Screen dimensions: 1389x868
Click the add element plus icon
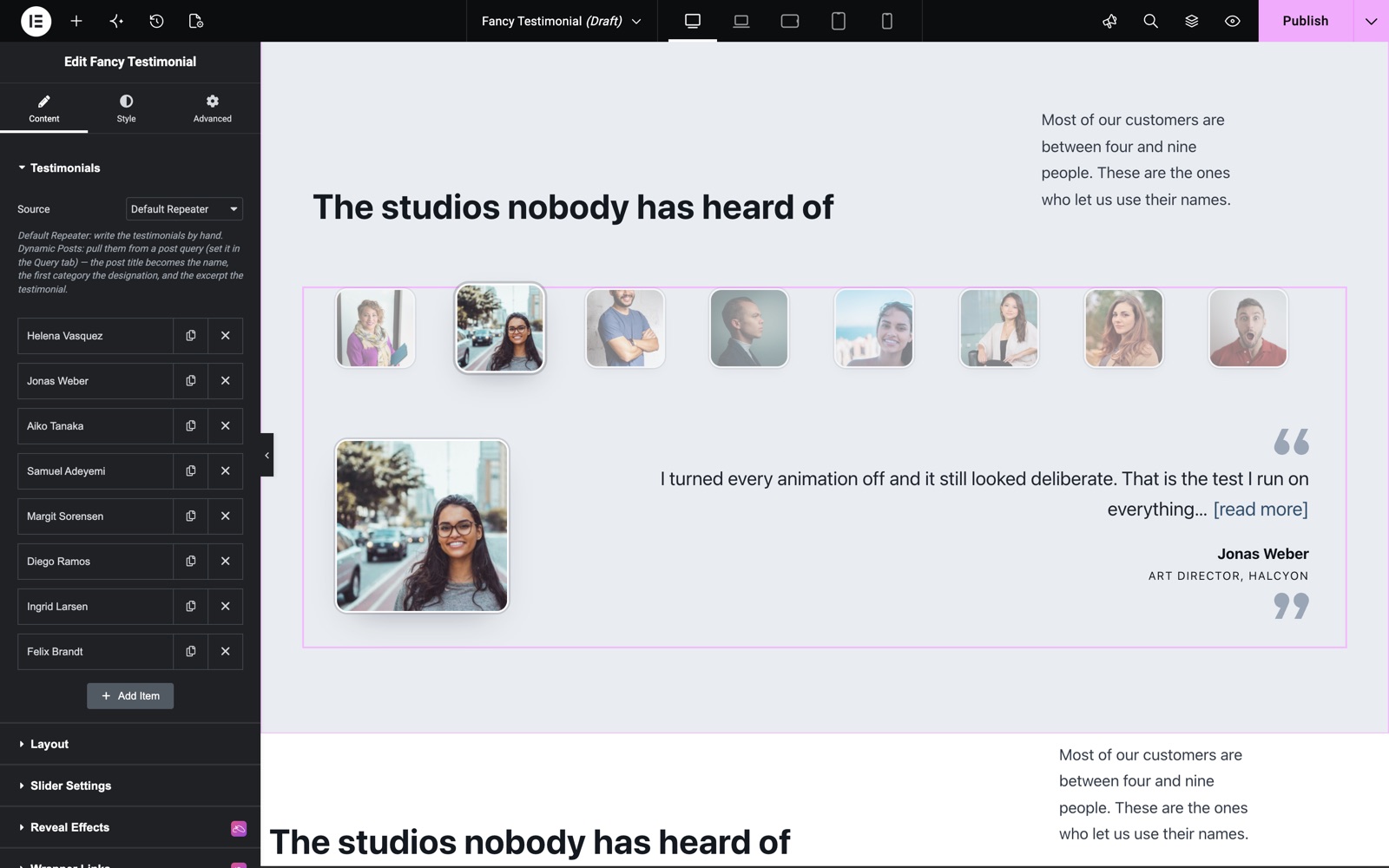76,21
